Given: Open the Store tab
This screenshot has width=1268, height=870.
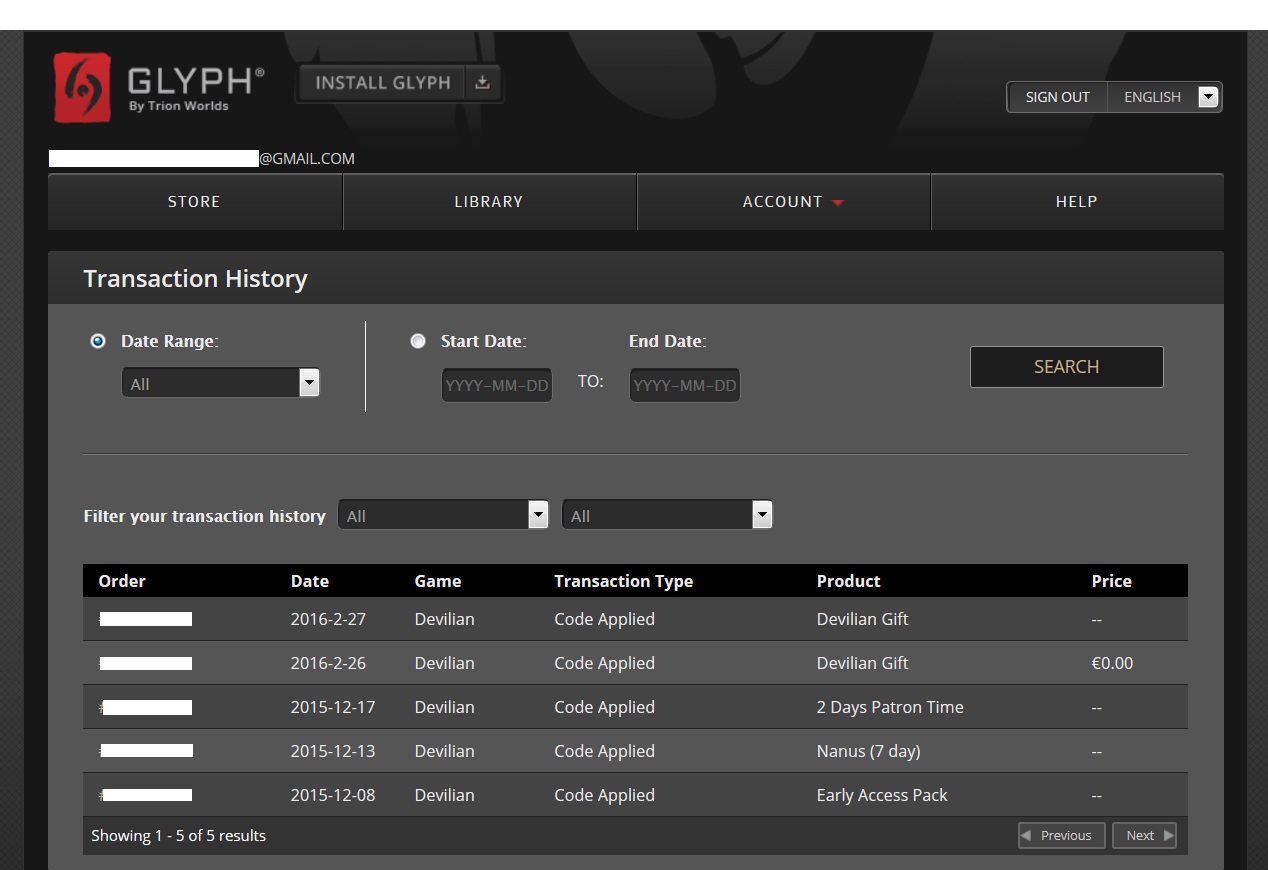Looking at the screenshot, I should click(195, 202).
